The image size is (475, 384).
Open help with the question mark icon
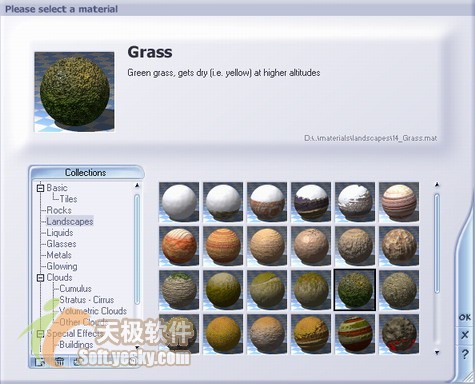coord(465,354)
